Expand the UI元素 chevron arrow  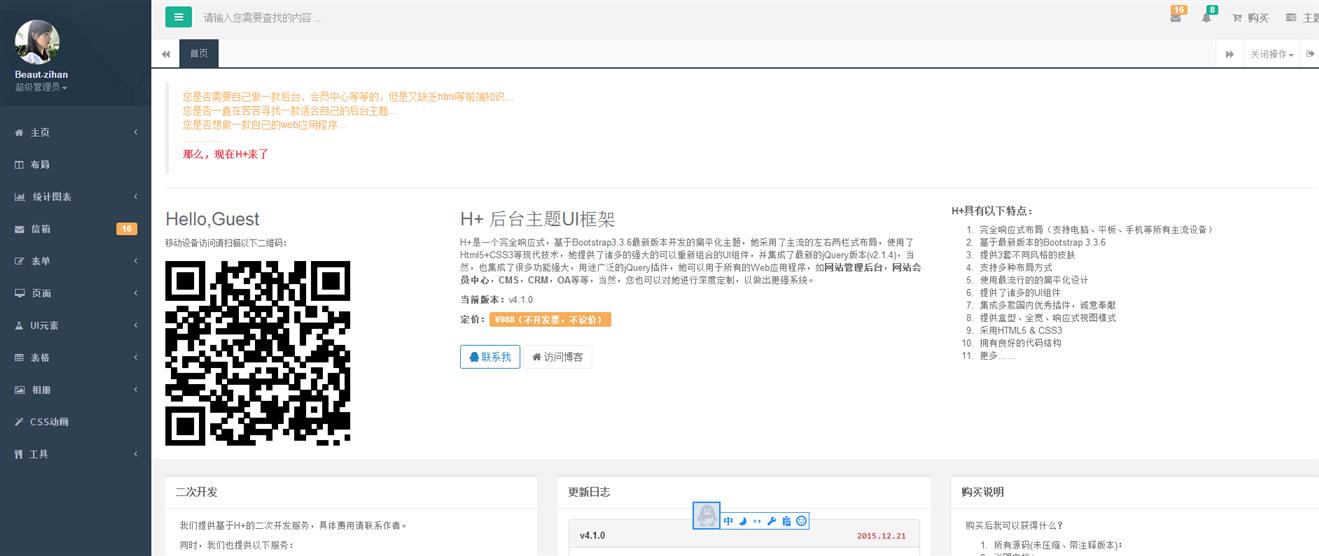(x=135, y=325)
